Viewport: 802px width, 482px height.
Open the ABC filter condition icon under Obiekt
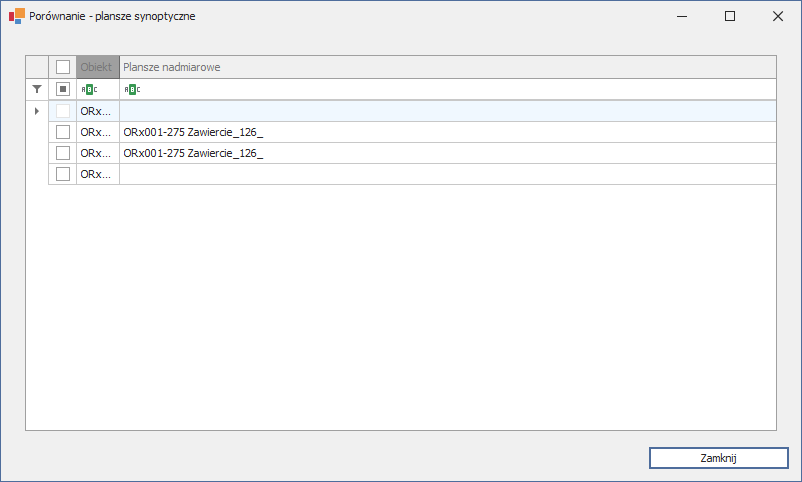(89, 90)
